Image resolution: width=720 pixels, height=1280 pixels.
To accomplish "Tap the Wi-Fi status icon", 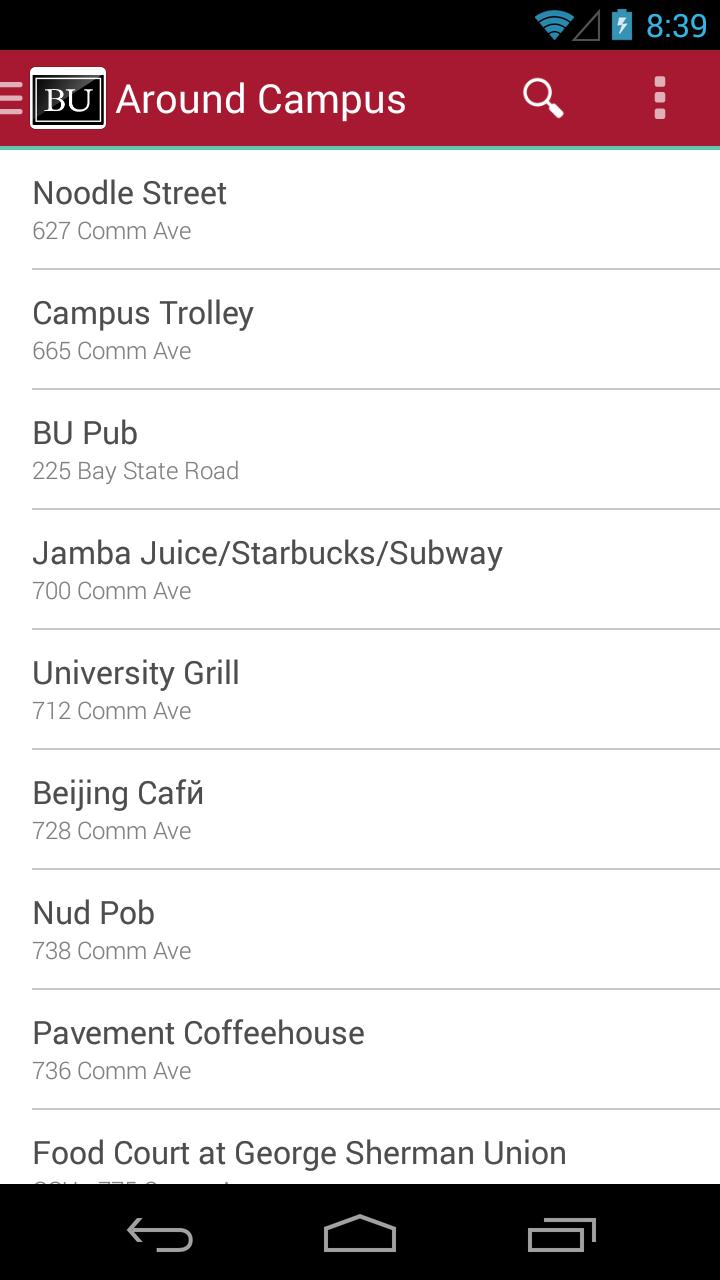I will tap(553, 24).
